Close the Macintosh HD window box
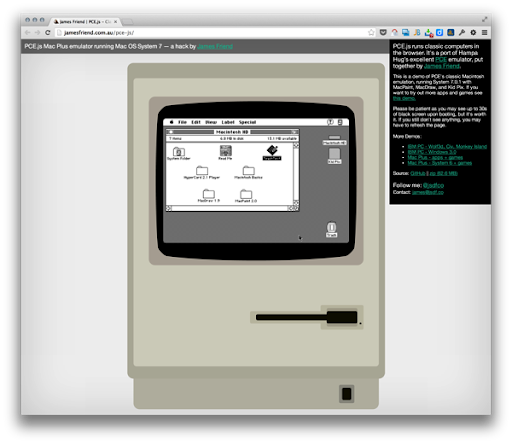Screen dimensions: 512x444 click(x=171, y=132)
